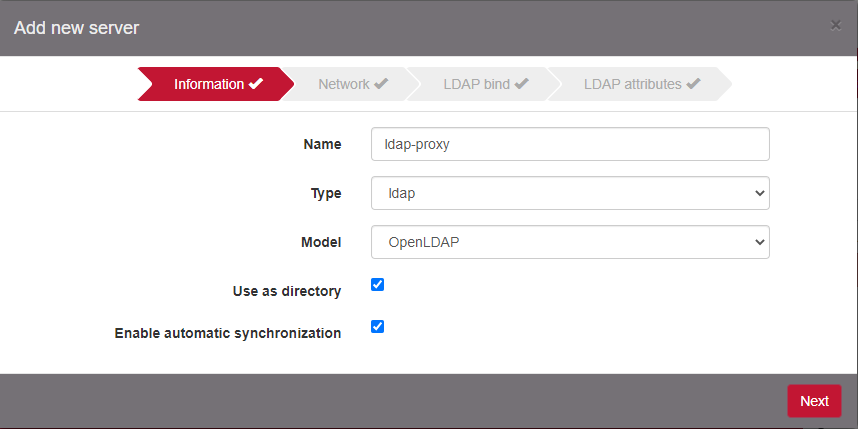The width and height of the screenshot is (858, 429).
Task: Switch to the Network step tab
Action: (x=343, y=84)
